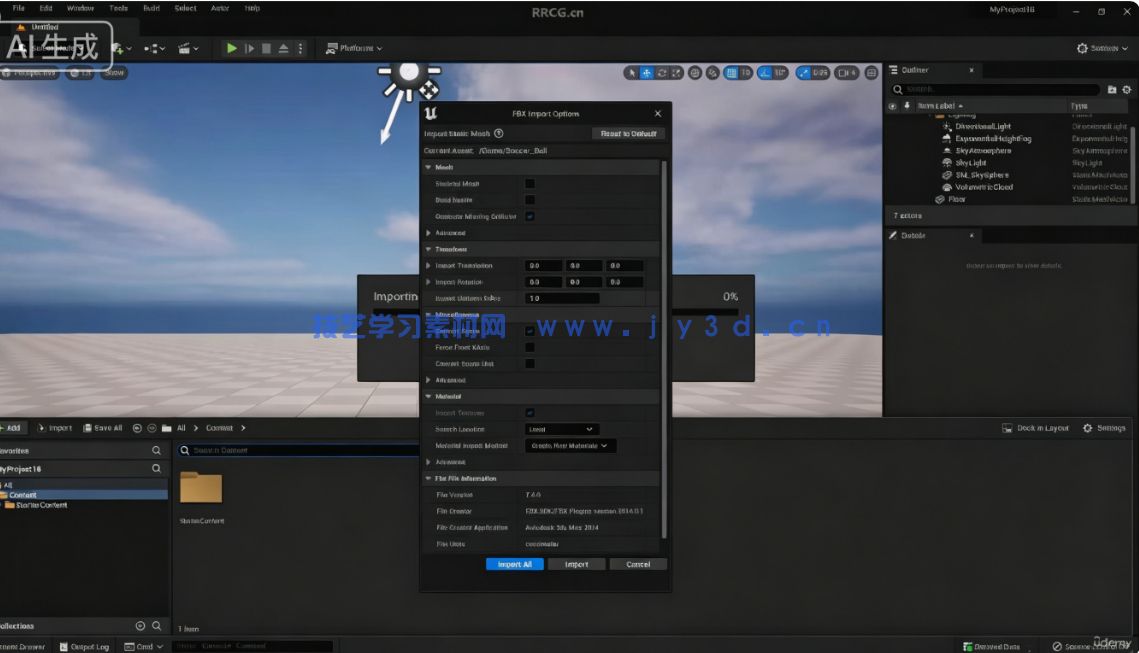Click the Stop simulation square icon

click(x=267, y=48)
